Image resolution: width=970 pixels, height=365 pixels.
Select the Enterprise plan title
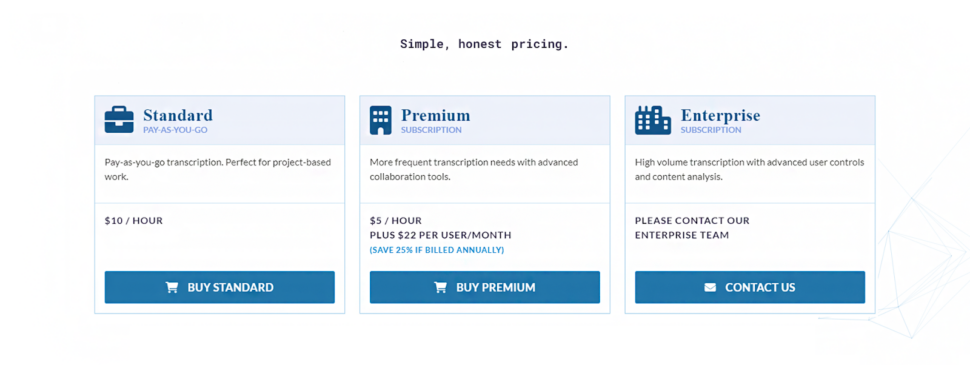721,115
